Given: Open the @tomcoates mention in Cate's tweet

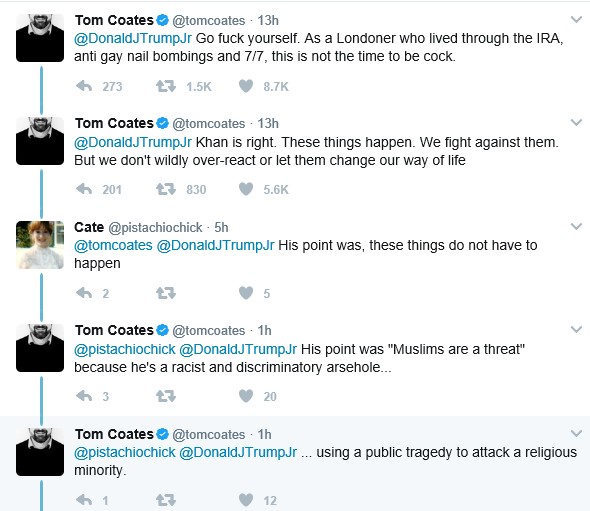Looking at the screenshot, I should click(x=113, y=245).
